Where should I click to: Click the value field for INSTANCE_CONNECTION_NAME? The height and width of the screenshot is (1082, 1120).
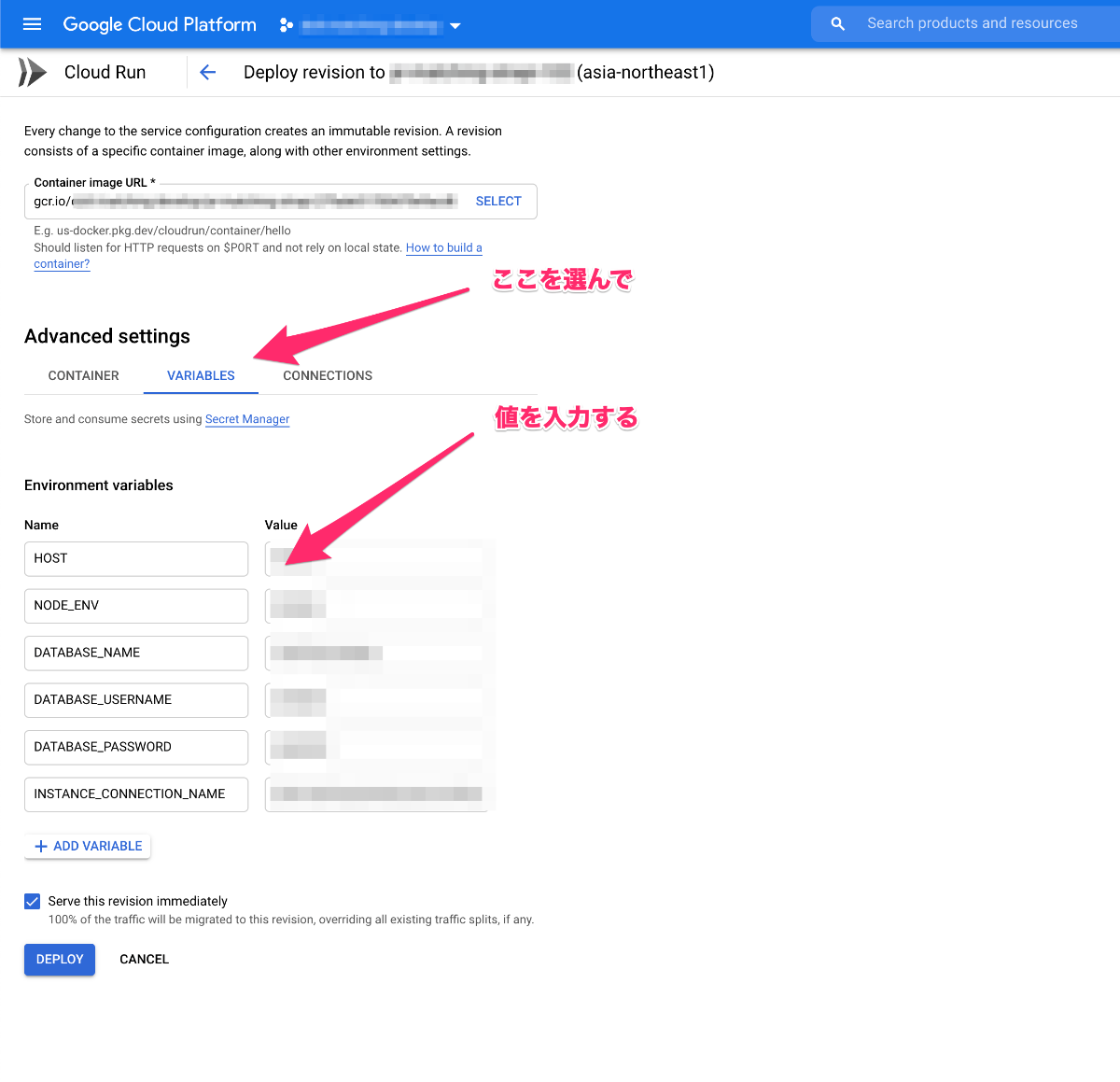tap(377, 794)
